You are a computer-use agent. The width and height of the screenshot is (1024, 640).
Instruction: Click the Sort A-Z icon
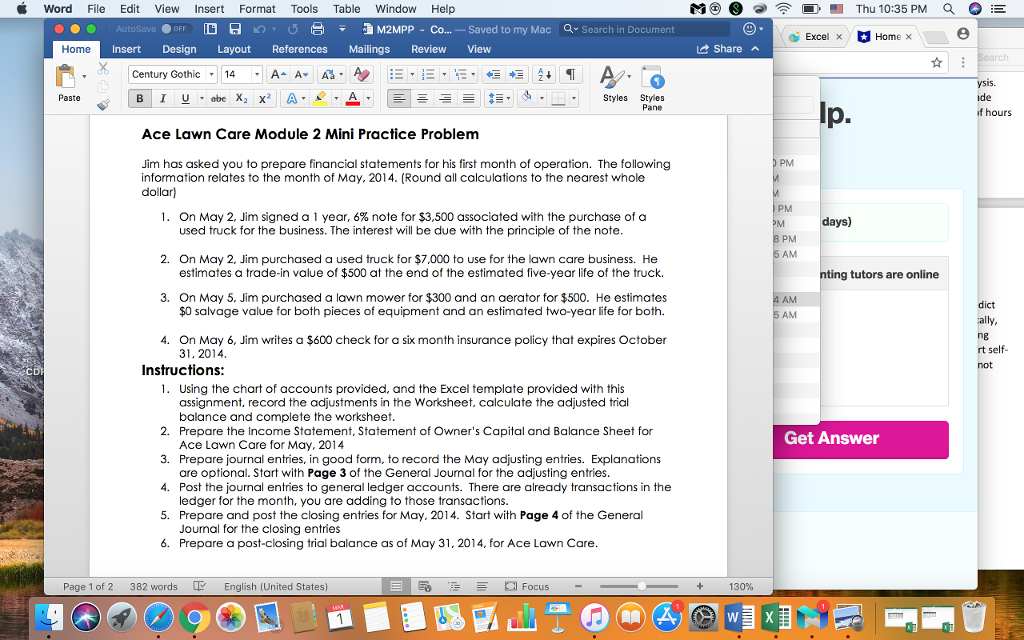pos(544,74)
